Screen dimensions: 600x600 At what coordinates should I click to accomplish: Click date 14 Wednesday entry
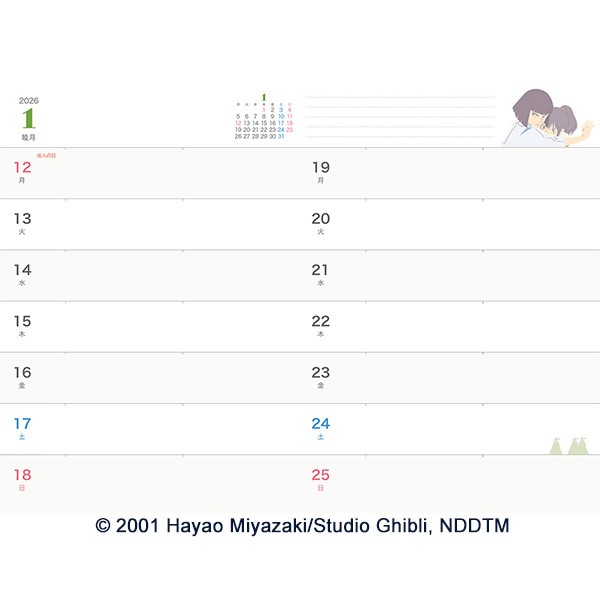[22, 274]
